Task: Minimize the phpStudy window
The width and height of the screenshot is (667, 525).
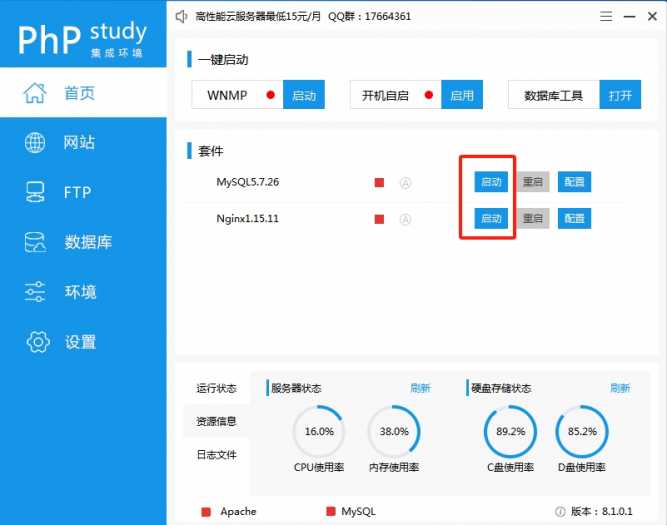Action: coord(629,17)
